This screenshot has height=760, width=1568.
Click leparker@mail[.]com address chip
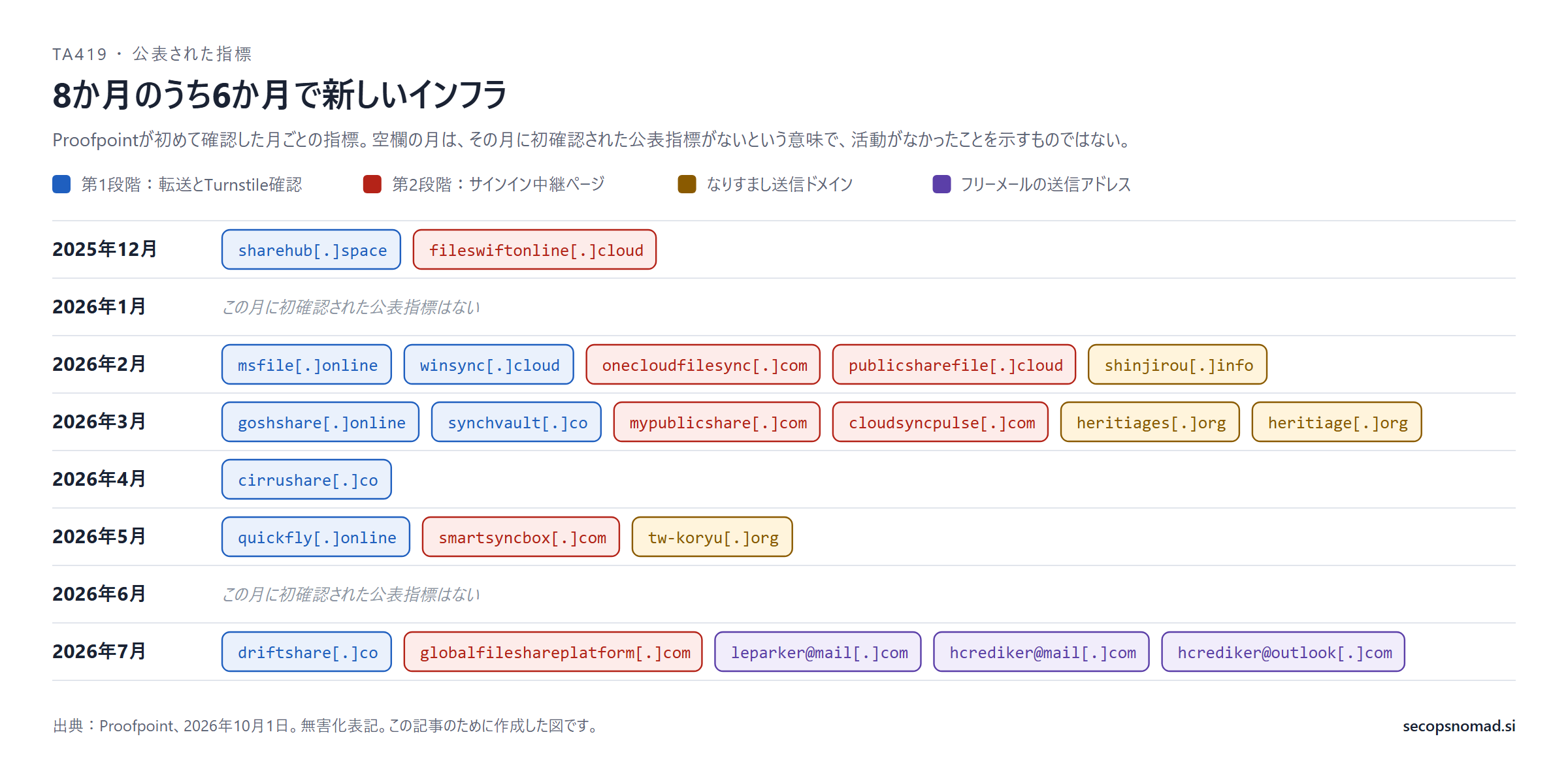[818, 652]
